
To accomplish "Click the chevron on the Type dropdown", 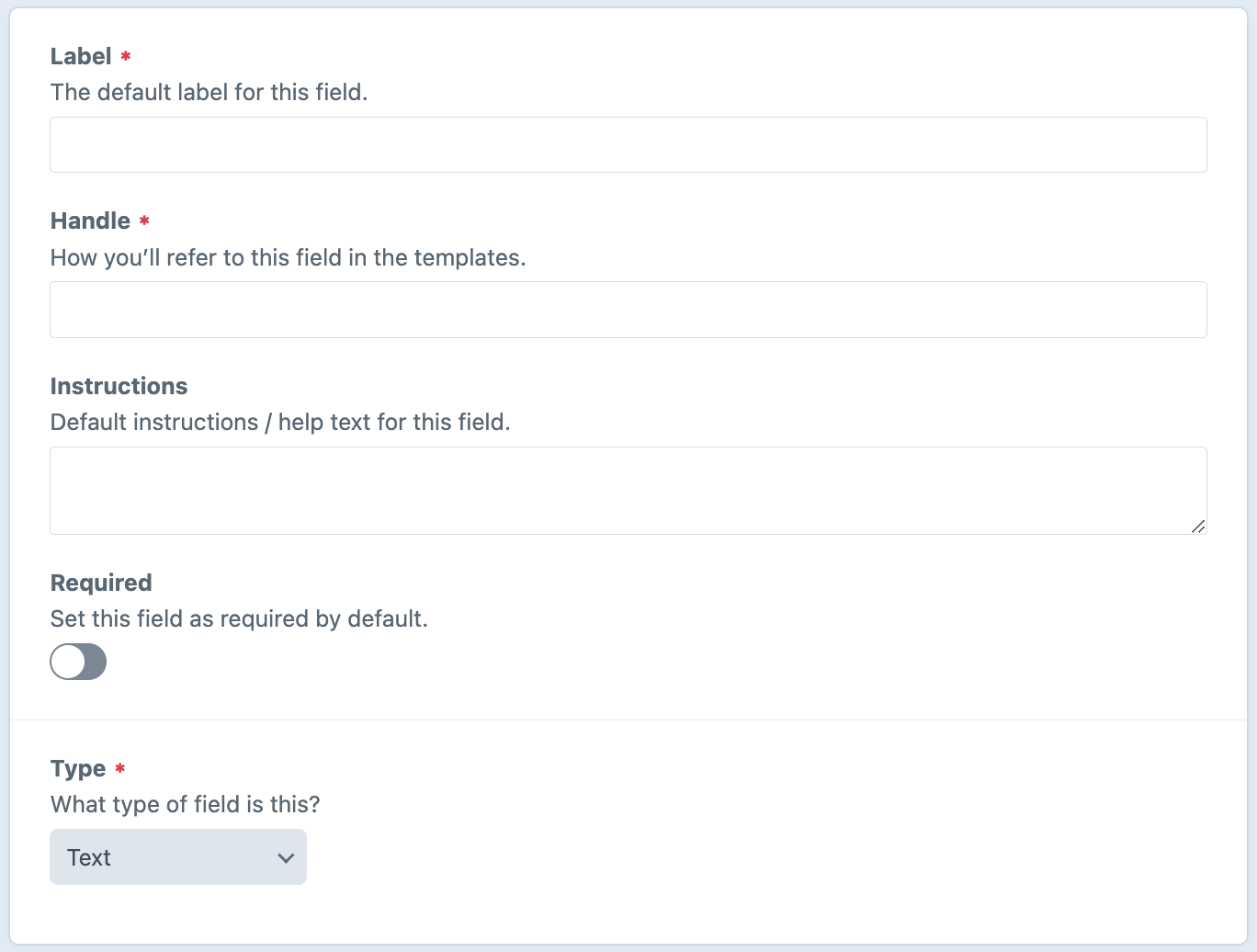I will point(286,856).
